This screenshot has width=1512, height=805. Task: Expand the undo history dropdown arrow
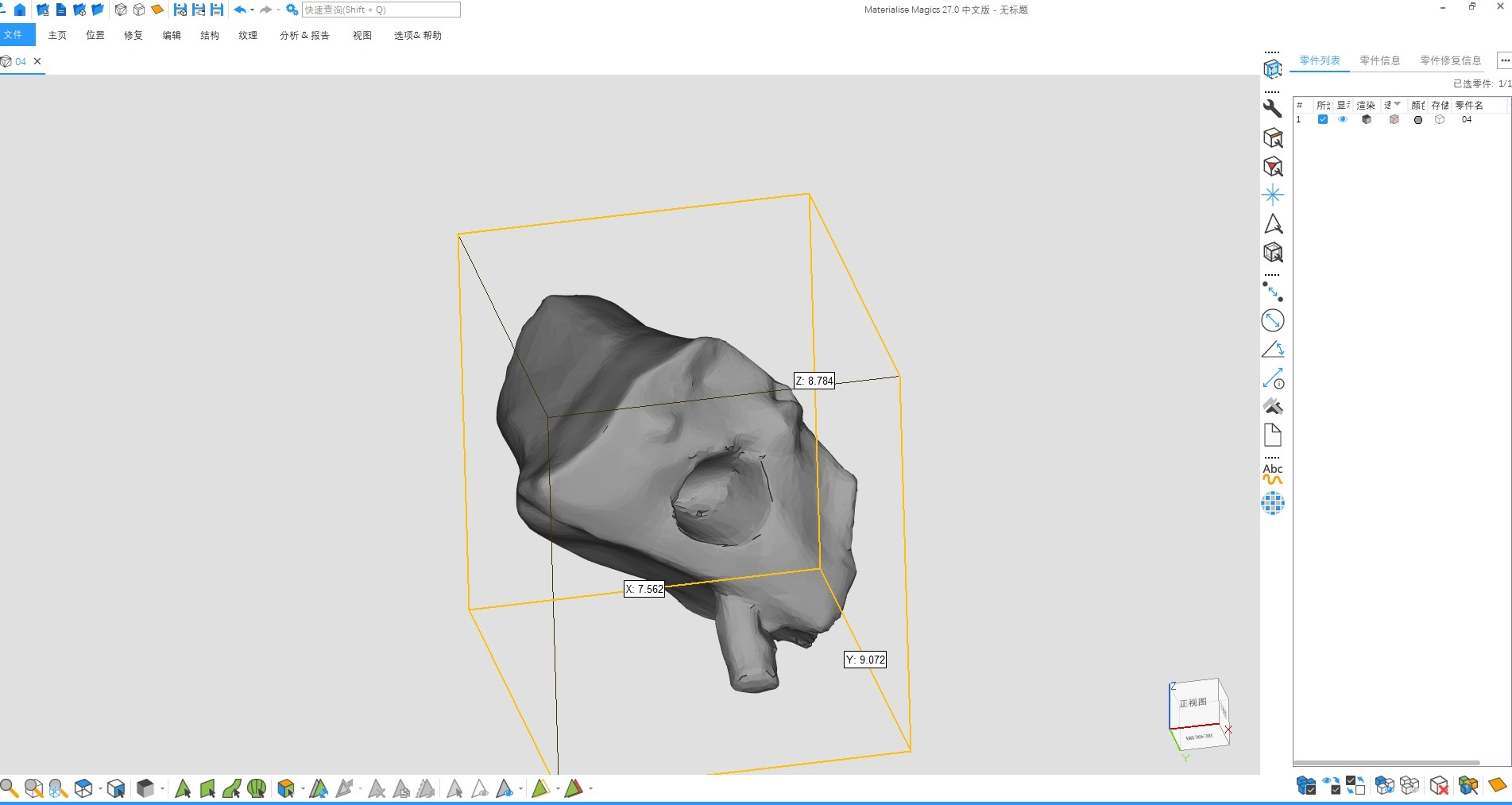coord(253,10)
